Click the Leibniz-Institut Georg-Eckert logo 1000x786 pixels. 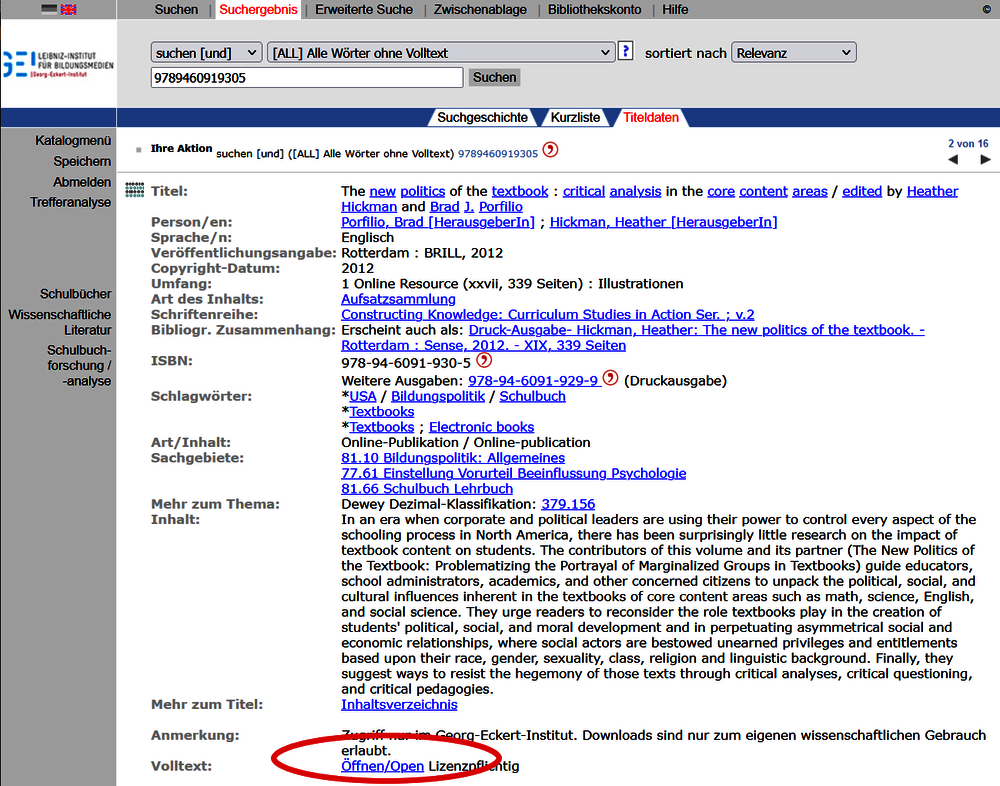click(58, 64)
